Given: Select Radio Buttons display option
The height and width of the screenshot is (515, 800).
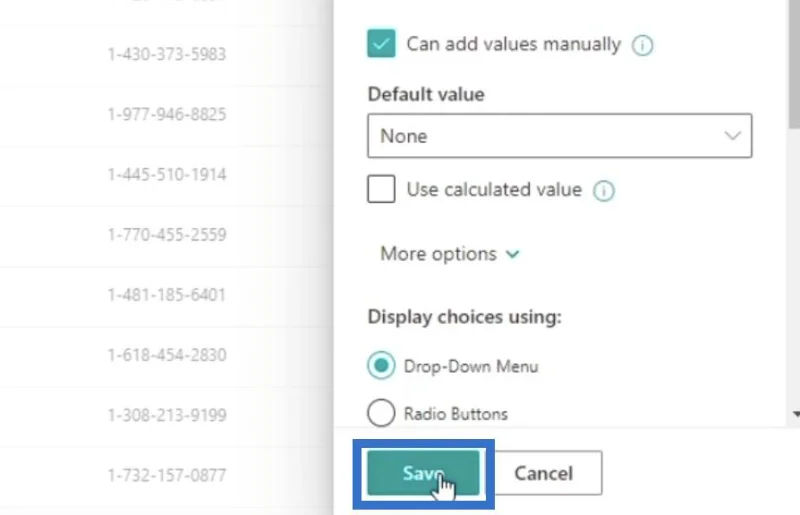Looking at the screenshot, I should point(381,412).
